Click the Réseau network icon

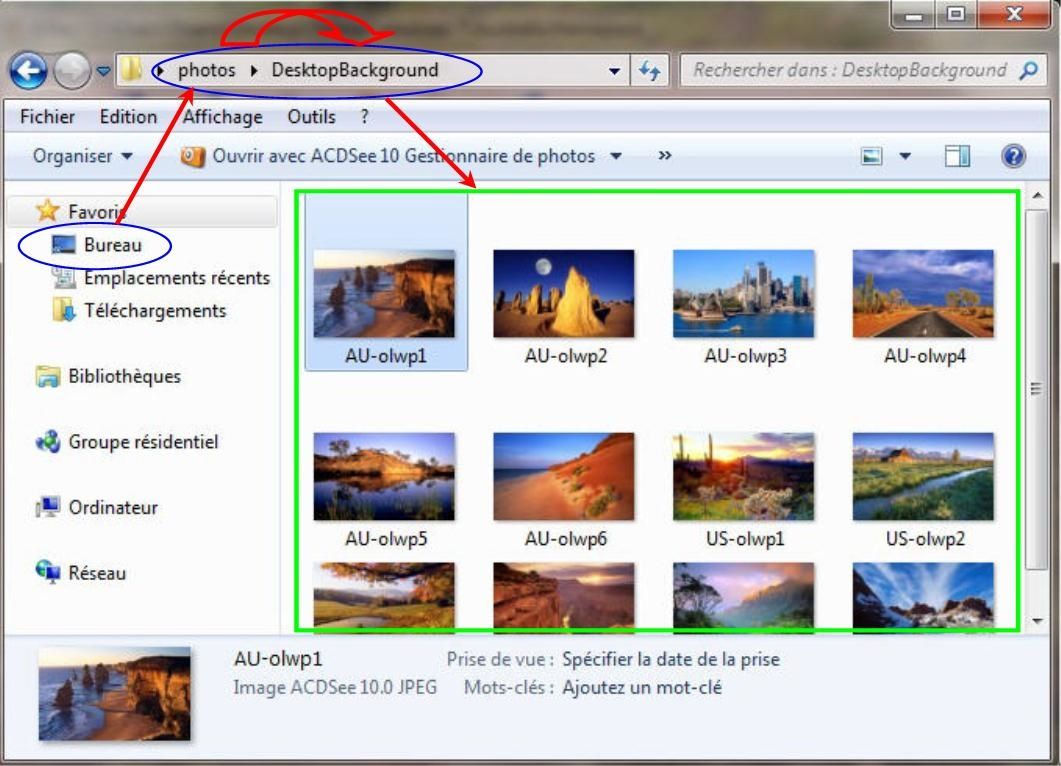click(x=47, y=572)
